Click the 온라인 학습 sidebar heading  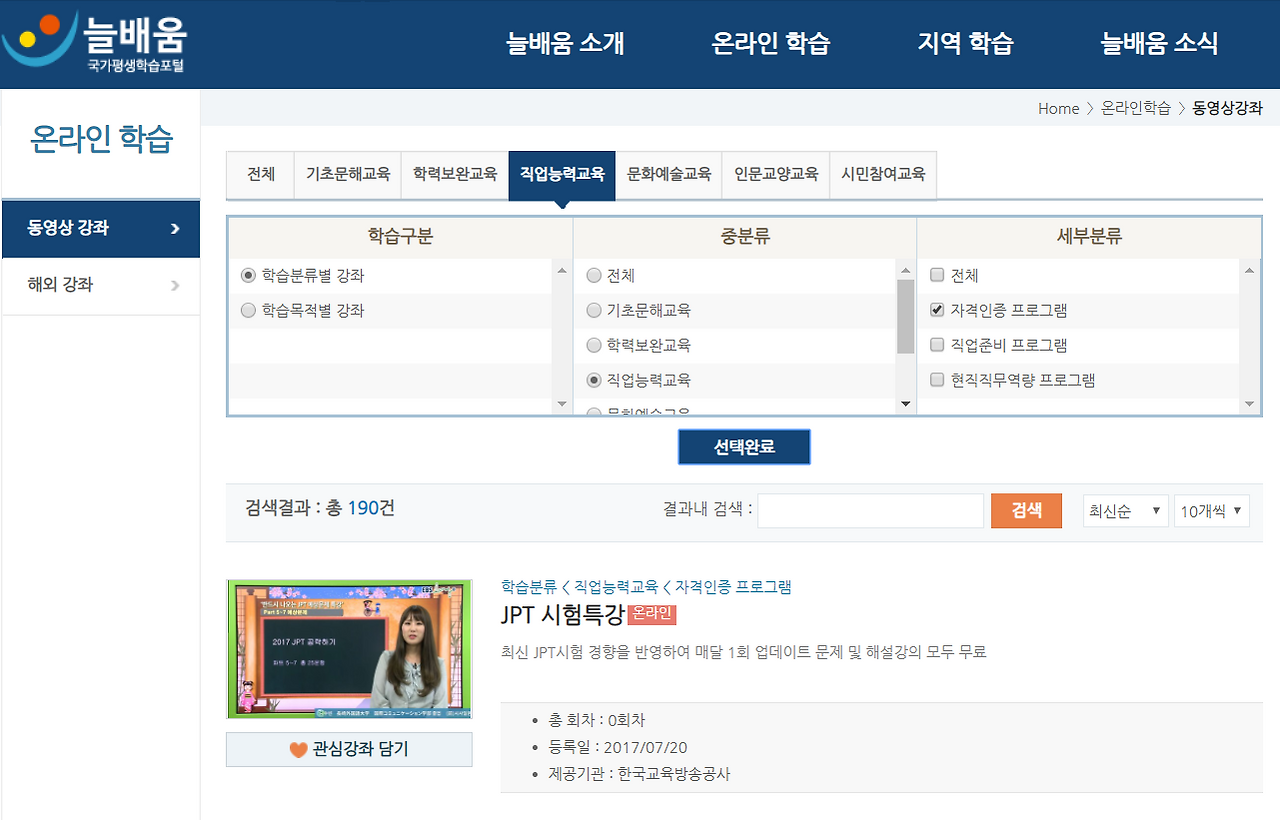pyautogui.click(x=101, y=139)
